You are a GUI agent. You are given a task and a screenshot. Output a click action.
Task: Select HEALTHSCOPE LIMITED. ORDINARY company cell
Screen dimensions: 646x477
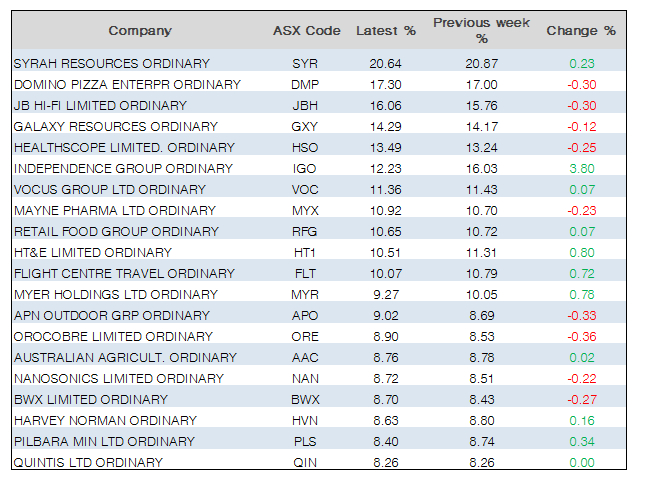coord(124,147)
